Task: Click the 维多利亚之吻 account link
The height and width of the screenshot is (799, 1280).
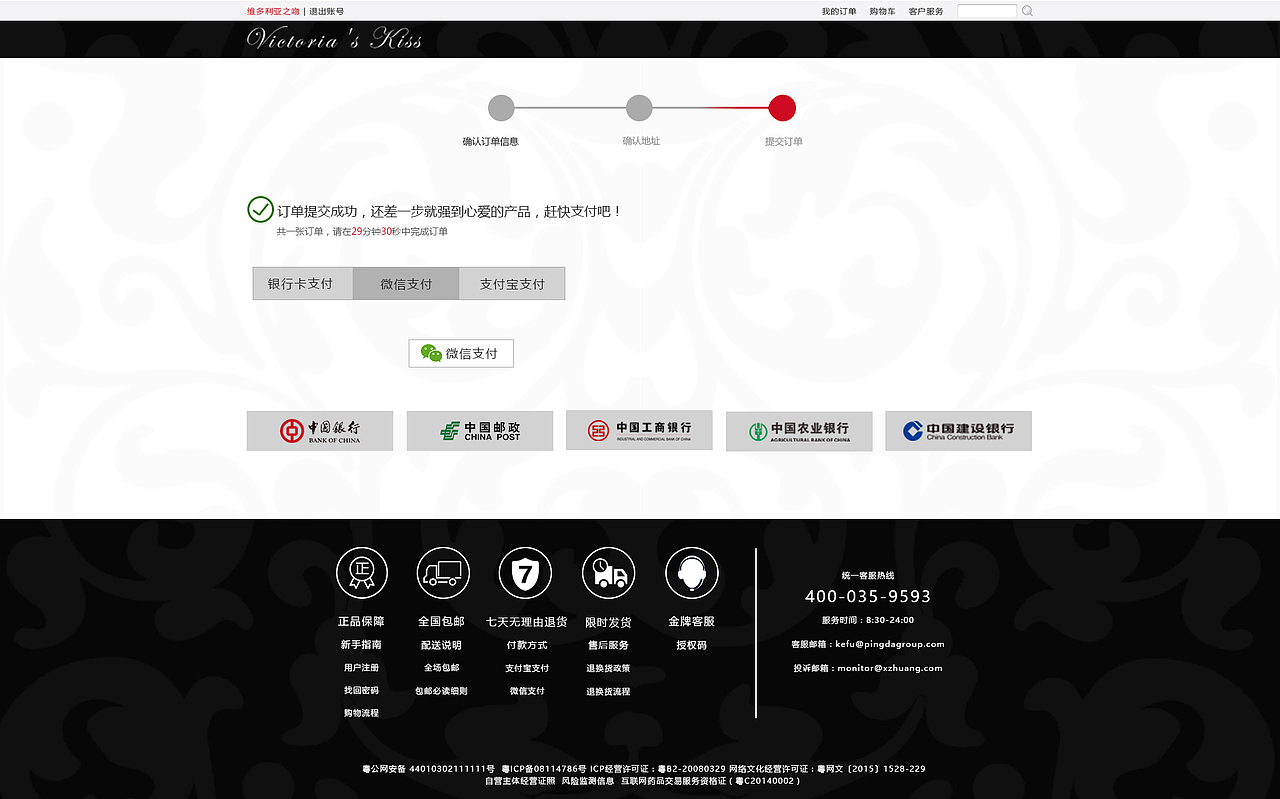Action: (x=273, y=11)
